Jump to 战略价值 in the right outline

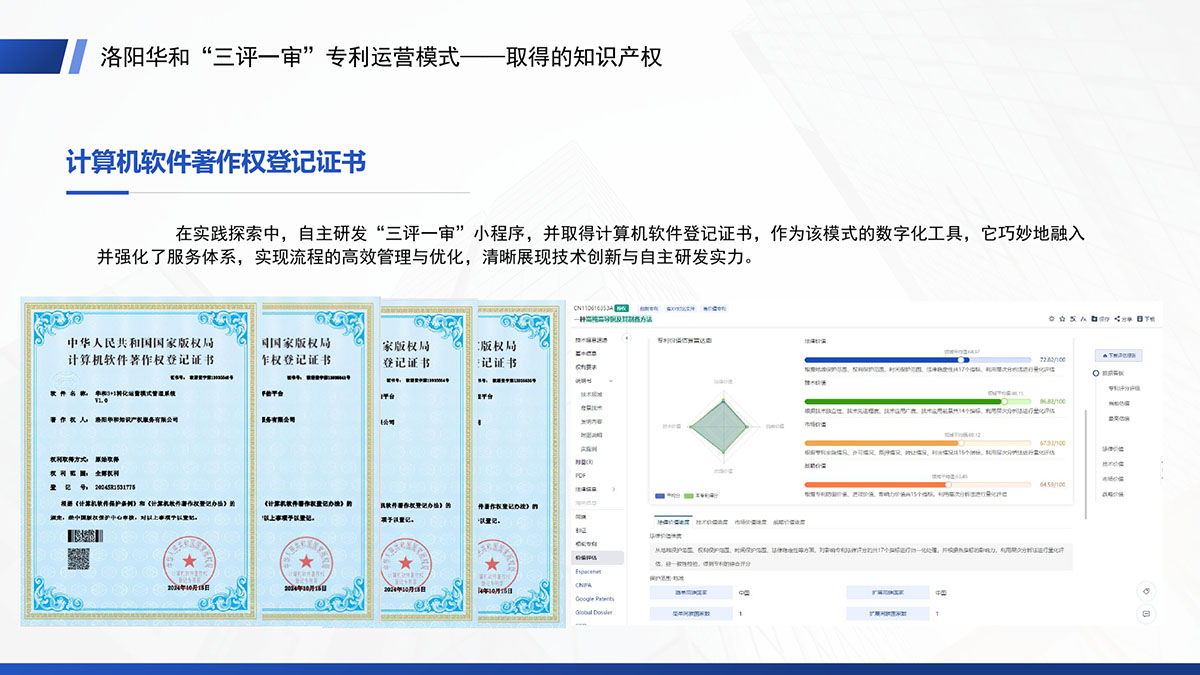pos(1112,493)
